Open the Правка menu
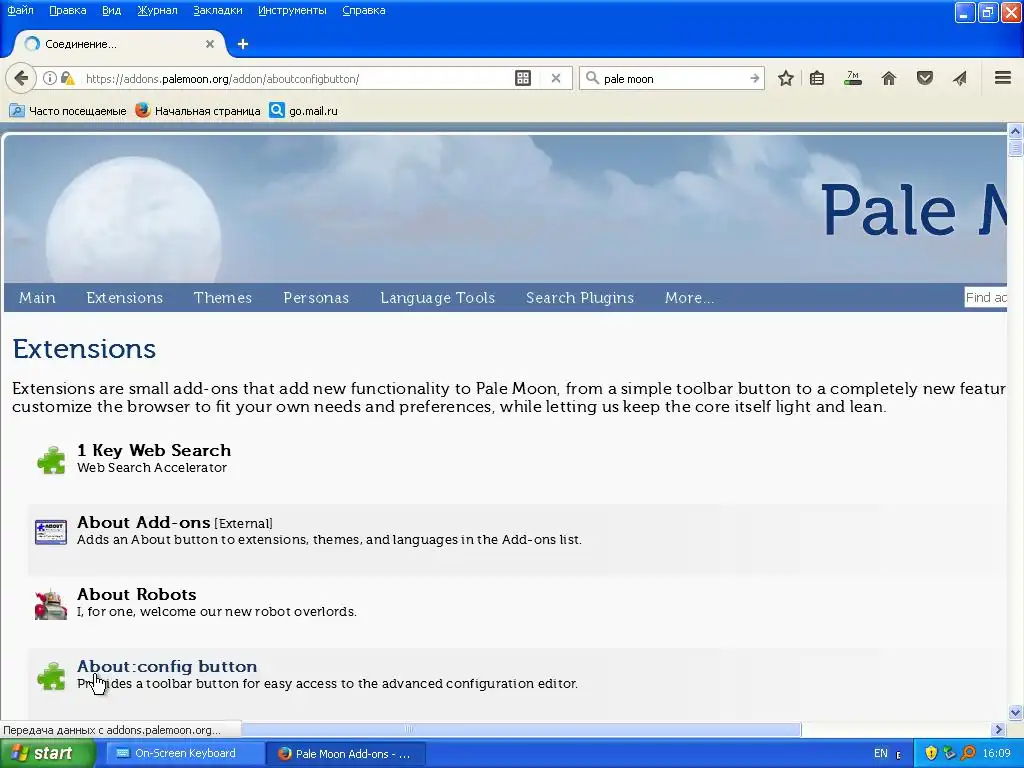 pos(68,10)
